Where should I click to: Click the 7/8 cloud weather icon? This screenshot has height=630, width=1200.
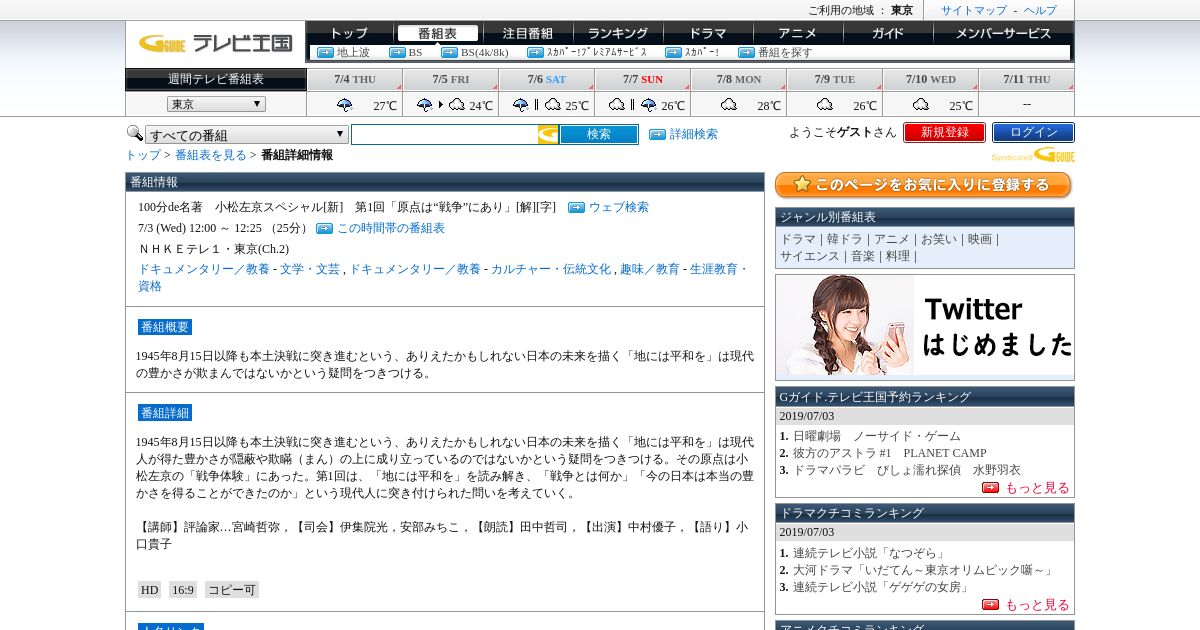729,105
